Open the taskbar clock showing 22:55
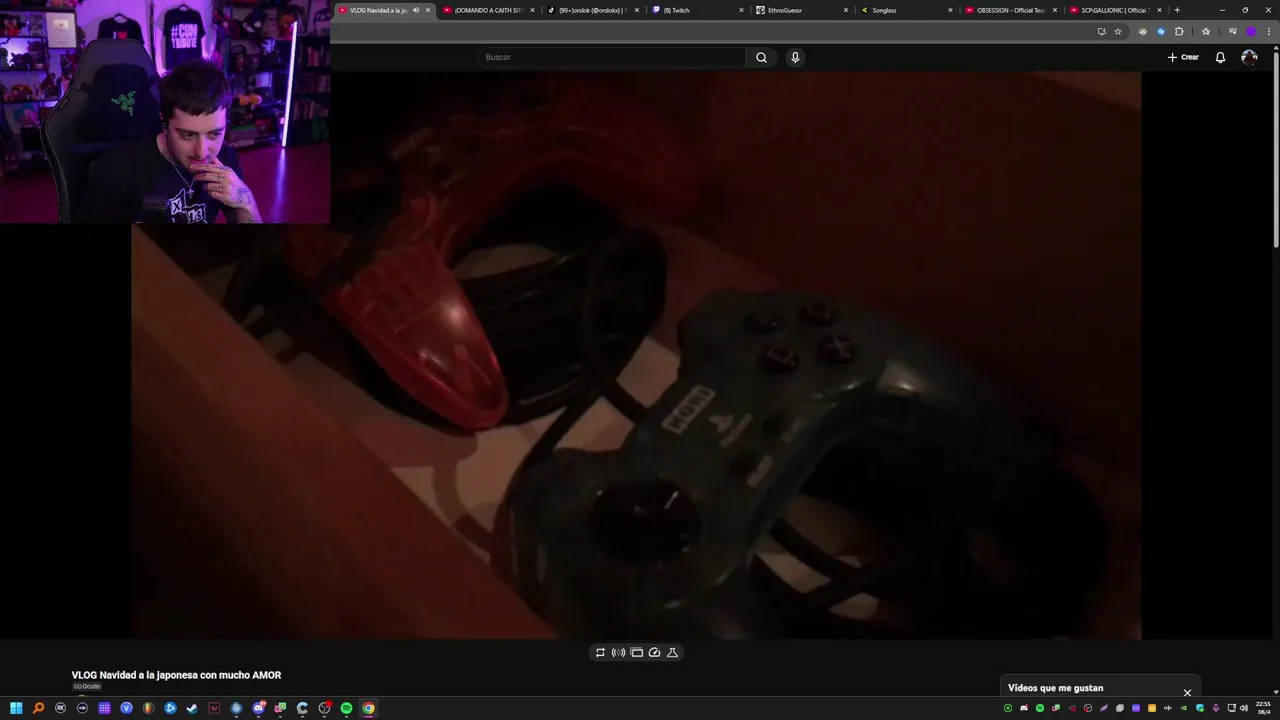Screen dimensions: 1280x720 pos(1263,708)
